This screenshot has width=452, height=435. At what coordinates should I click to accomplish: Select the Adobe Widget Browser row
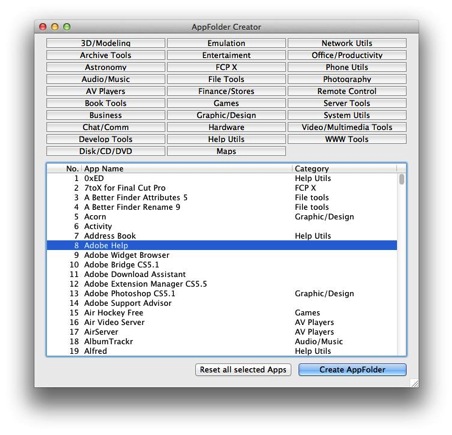coord(222,255)
